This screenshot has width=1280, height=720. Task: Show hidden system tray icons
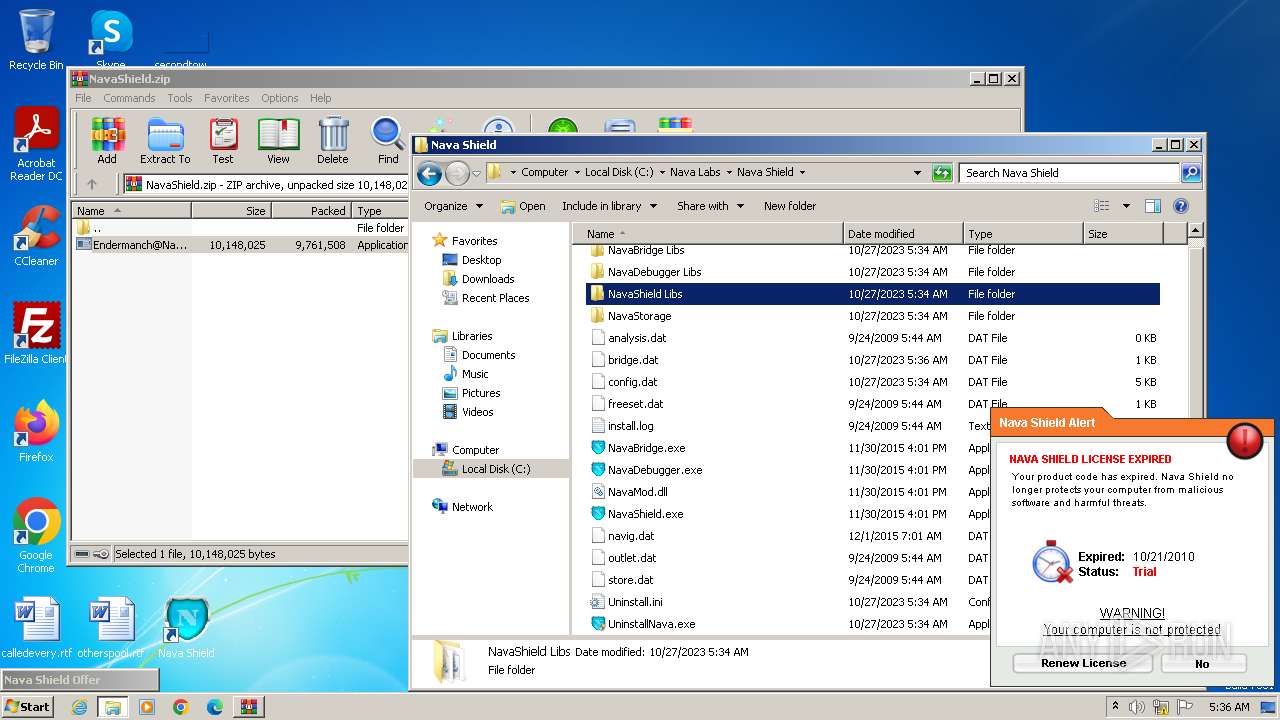pos(1116,706)
